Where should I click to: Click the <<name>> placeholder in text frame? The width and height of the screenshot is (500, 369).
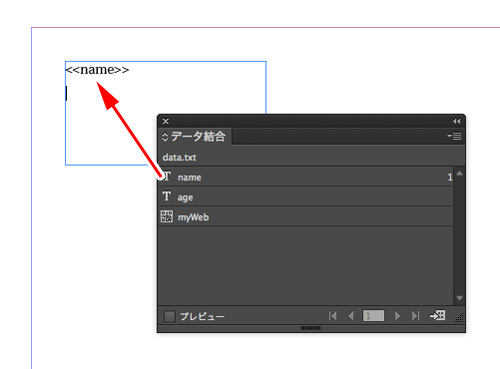(x=97, y=70)
